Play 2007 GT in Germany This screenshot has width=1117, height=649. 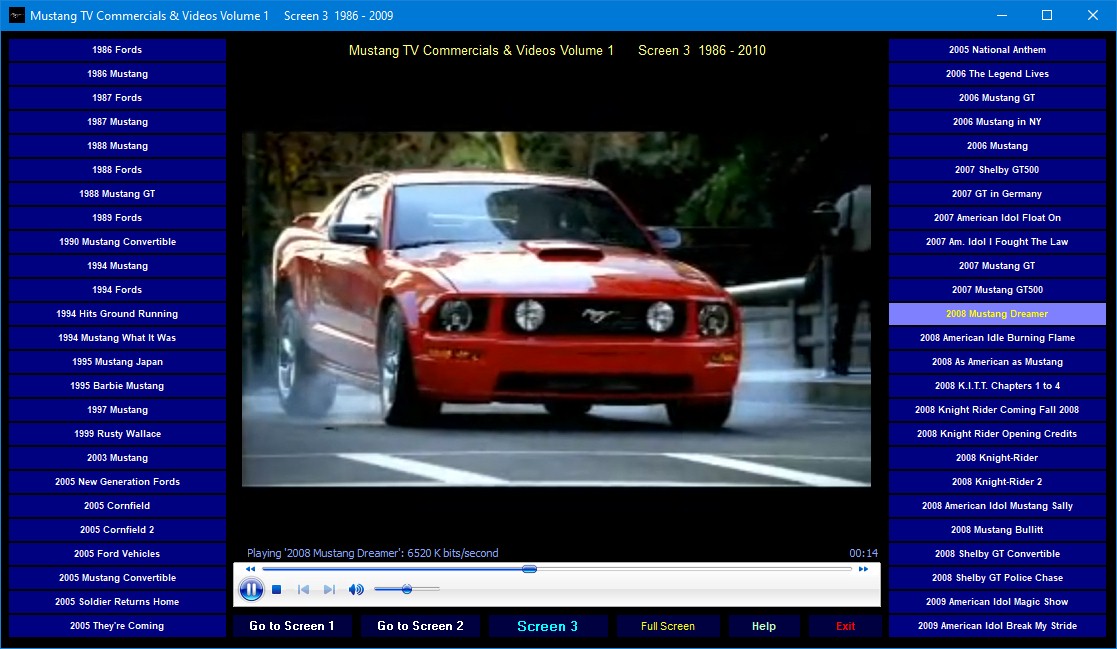click(x=997, y=194)
